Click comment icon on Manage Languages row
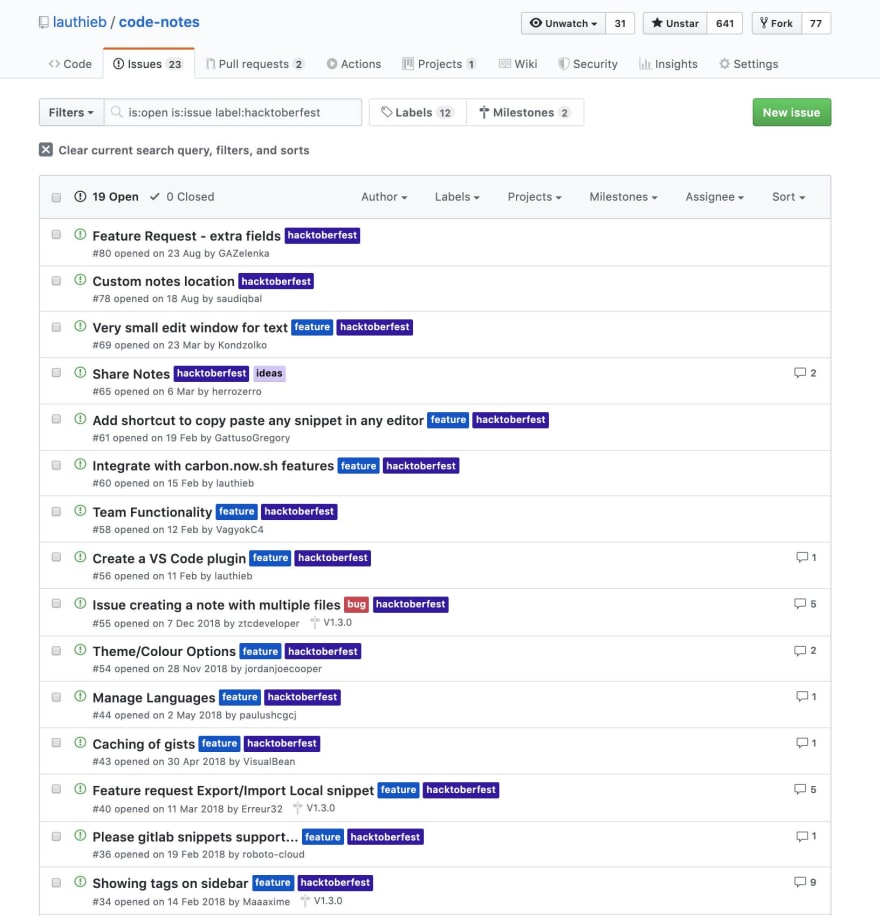The image size is (880, 916). click(802, 696)
